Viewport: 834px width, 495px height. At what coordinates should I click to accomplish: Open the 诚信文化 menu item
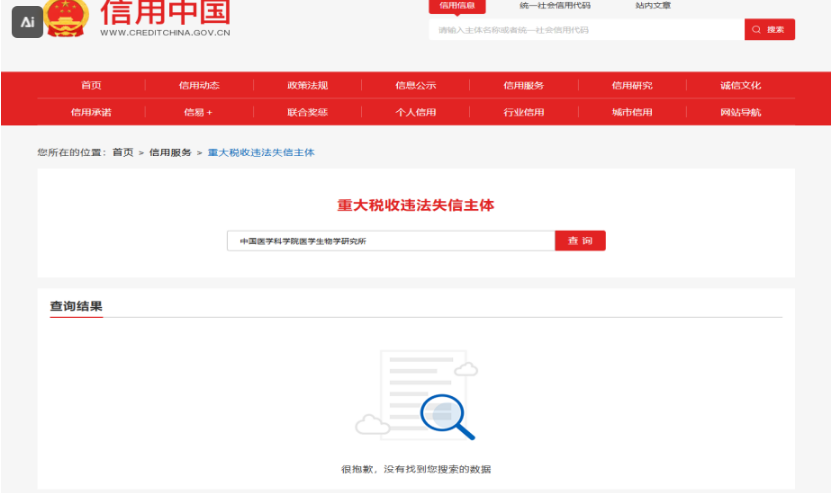coord(740,85)
